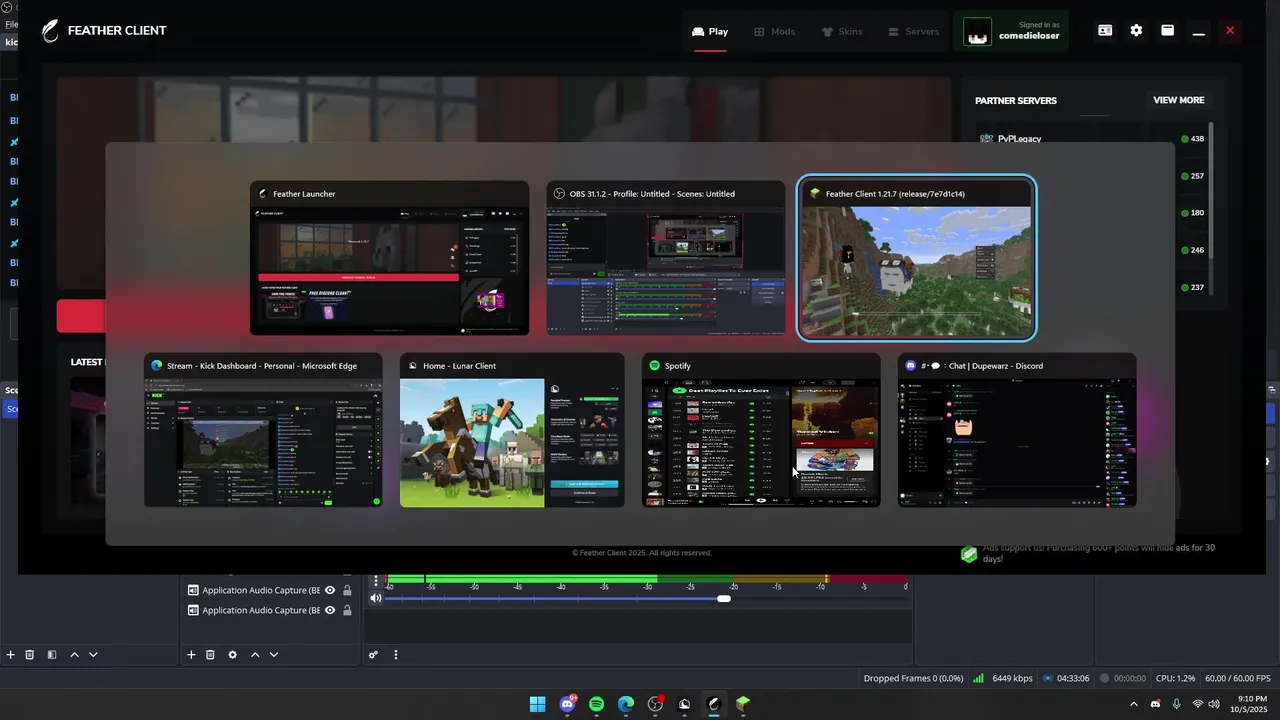
Task: Click the ID card icon beside account
Action: (1105, 31)
